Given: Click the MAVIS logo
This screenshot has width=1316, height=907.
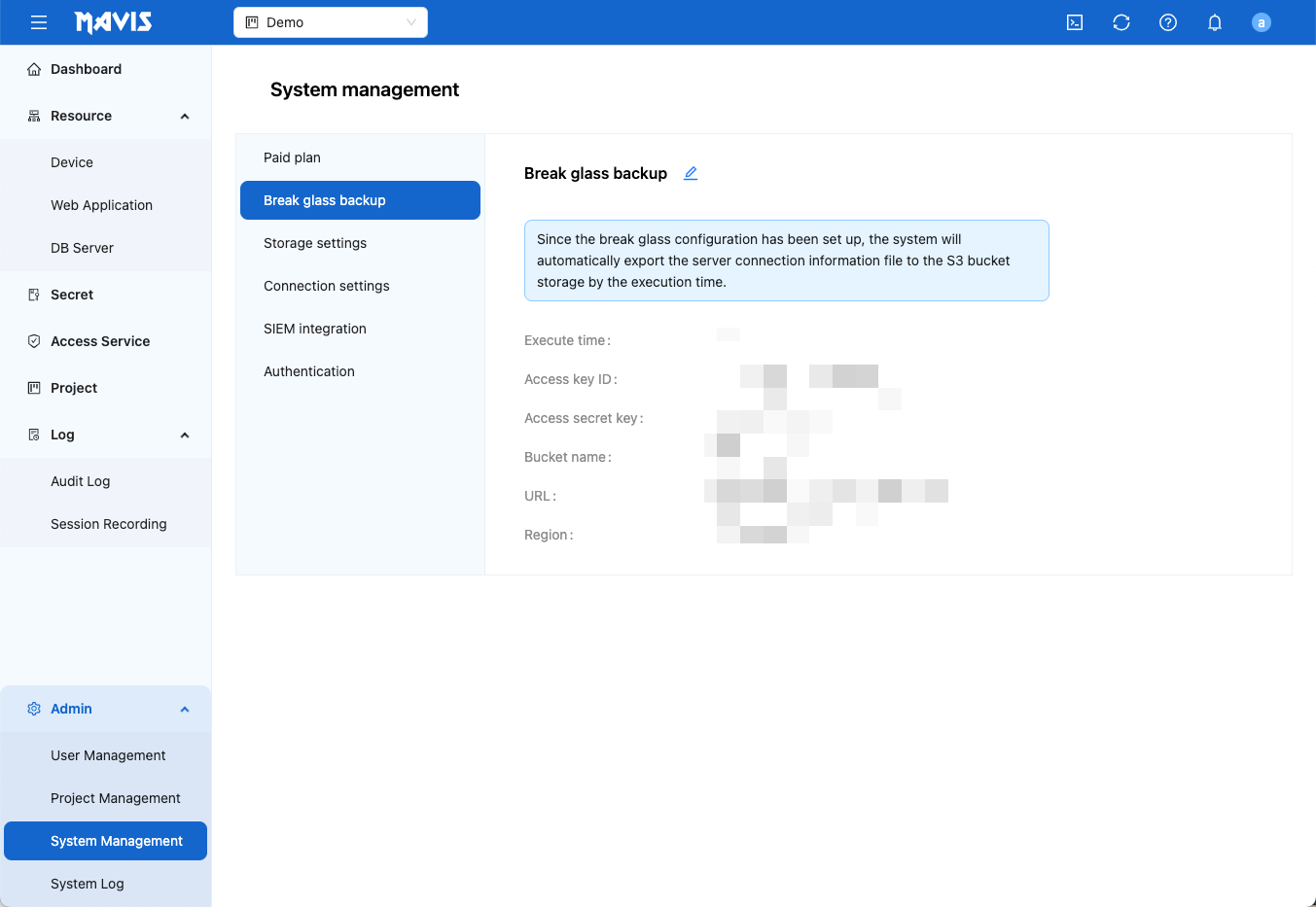Looking at the screenshot, I should [114, 22].
